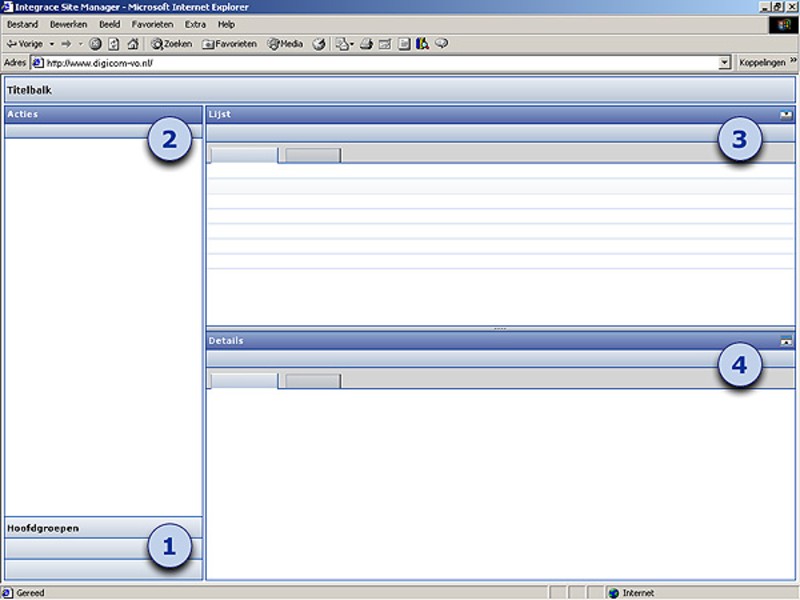
Task: Open the Beeld menu
Action: [x=109, y=24]
